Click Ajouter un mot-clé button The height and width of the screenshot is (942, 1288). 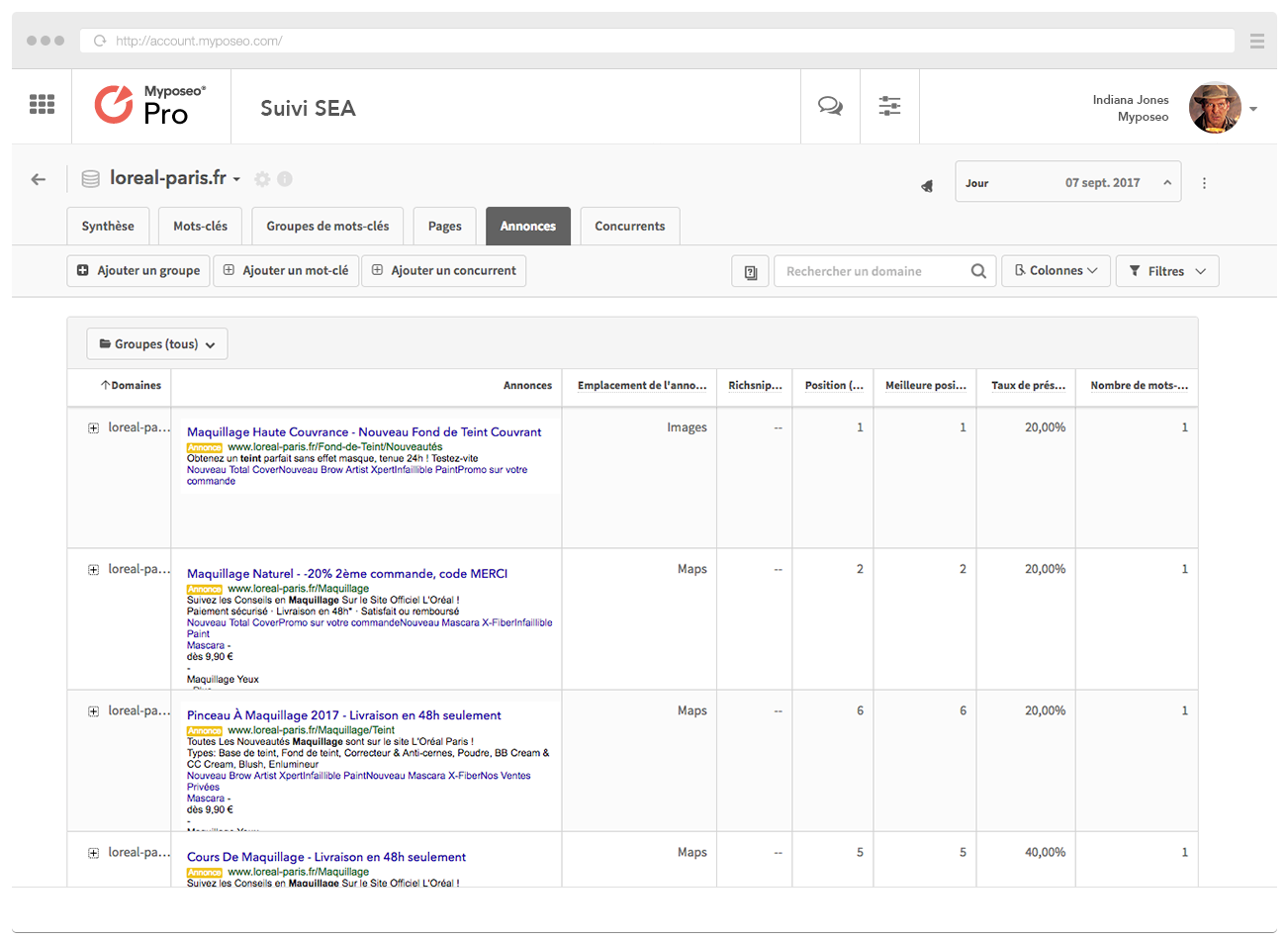[286, 270]
